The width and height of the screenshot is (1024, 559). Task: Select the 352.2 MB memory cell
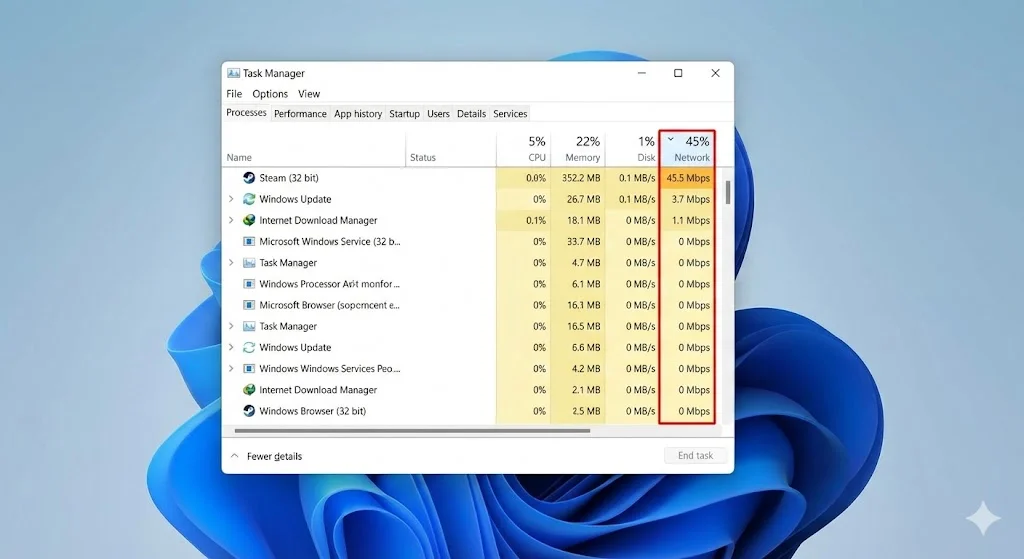[578, 178]
